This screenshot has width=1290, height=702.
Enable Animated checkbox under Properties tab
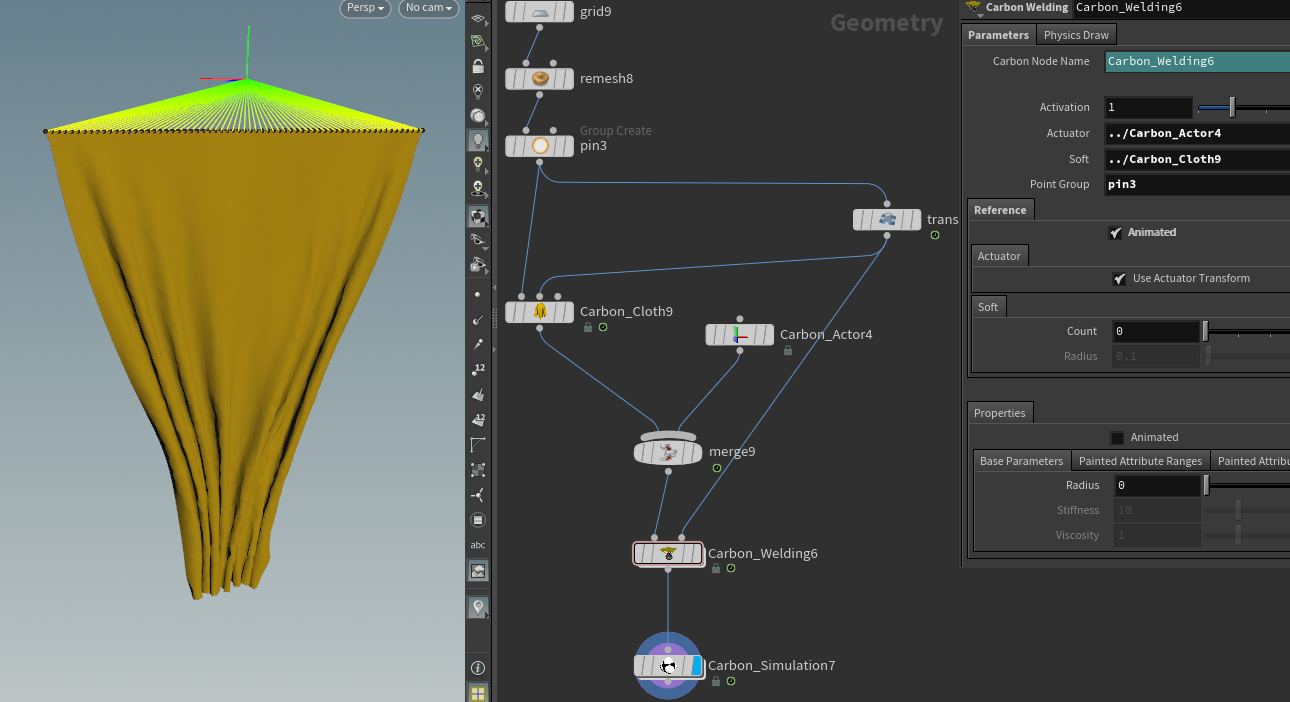(1117, 438)
